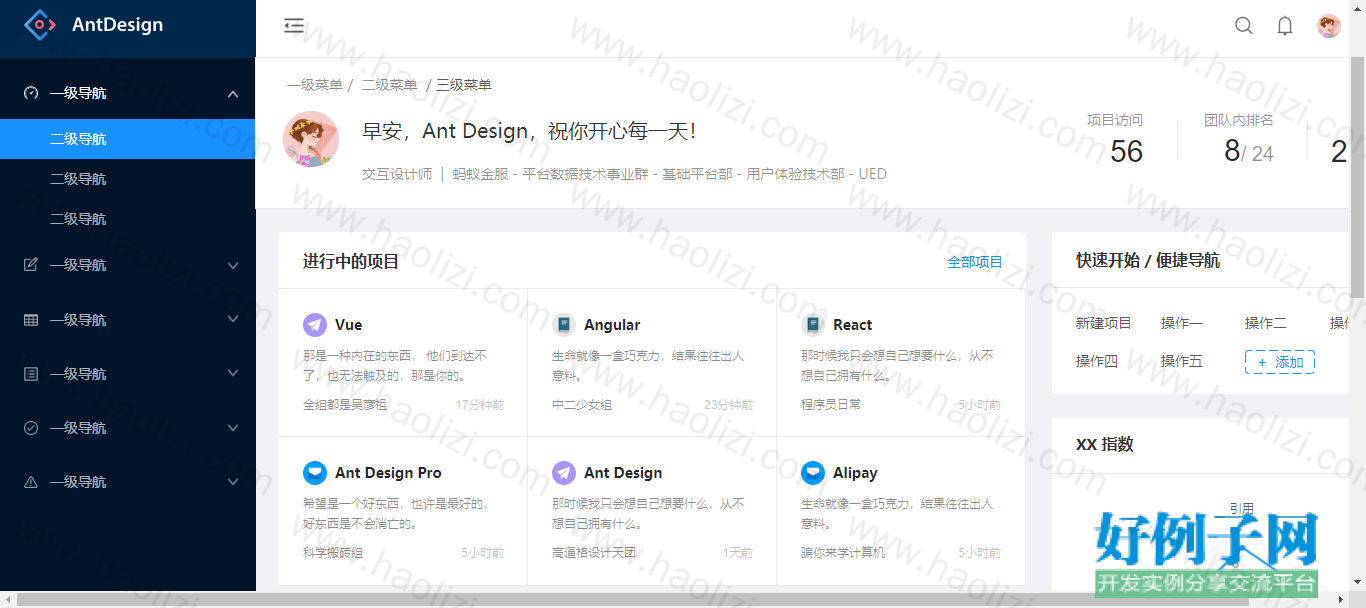Expand the 一级导航 menu with warning icon
Image resolution: width=1366 pixels, height=608 pixels.
coord(233,482)
